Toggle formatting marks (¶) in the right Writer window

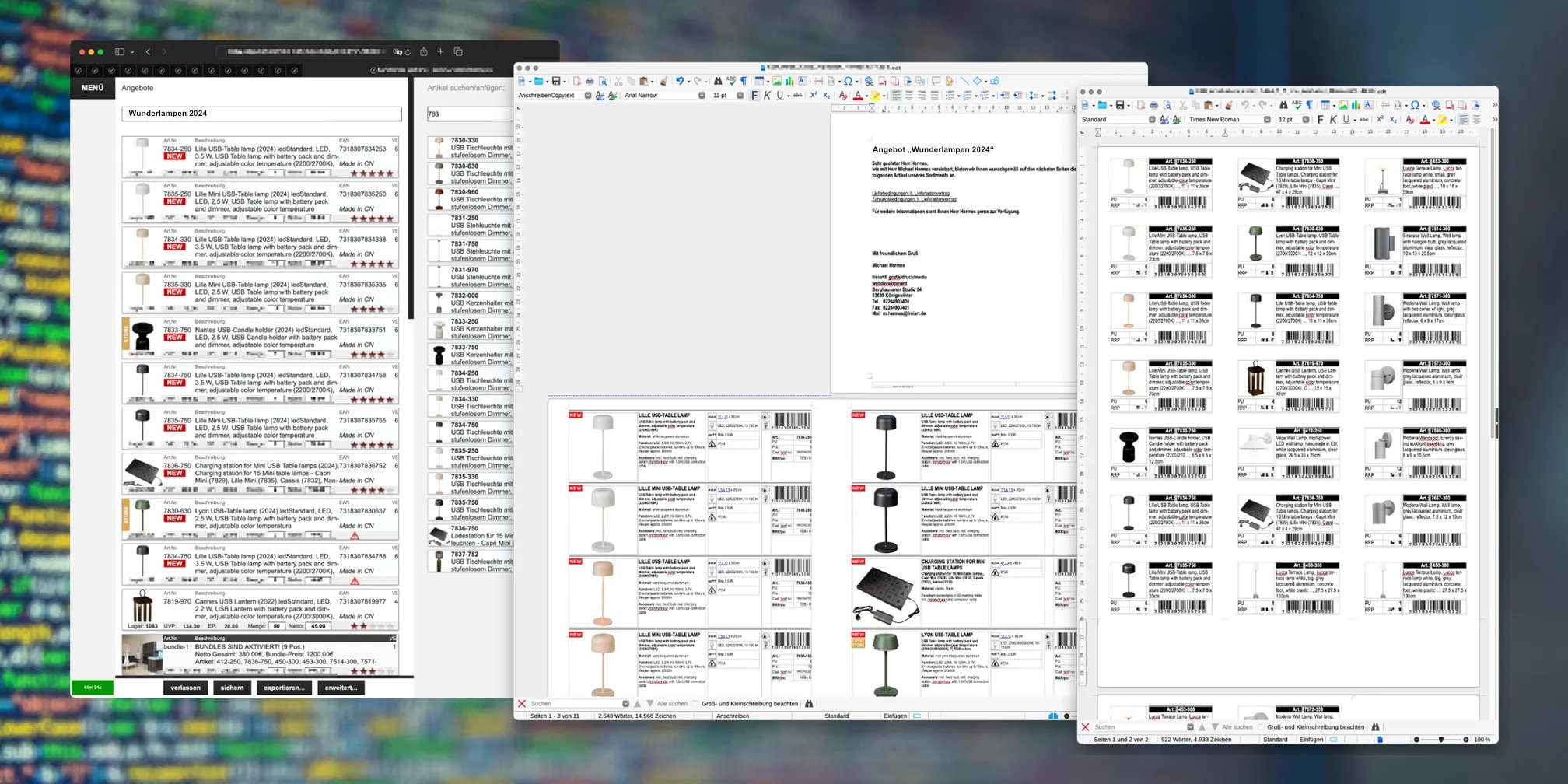tap(1309, 105)
